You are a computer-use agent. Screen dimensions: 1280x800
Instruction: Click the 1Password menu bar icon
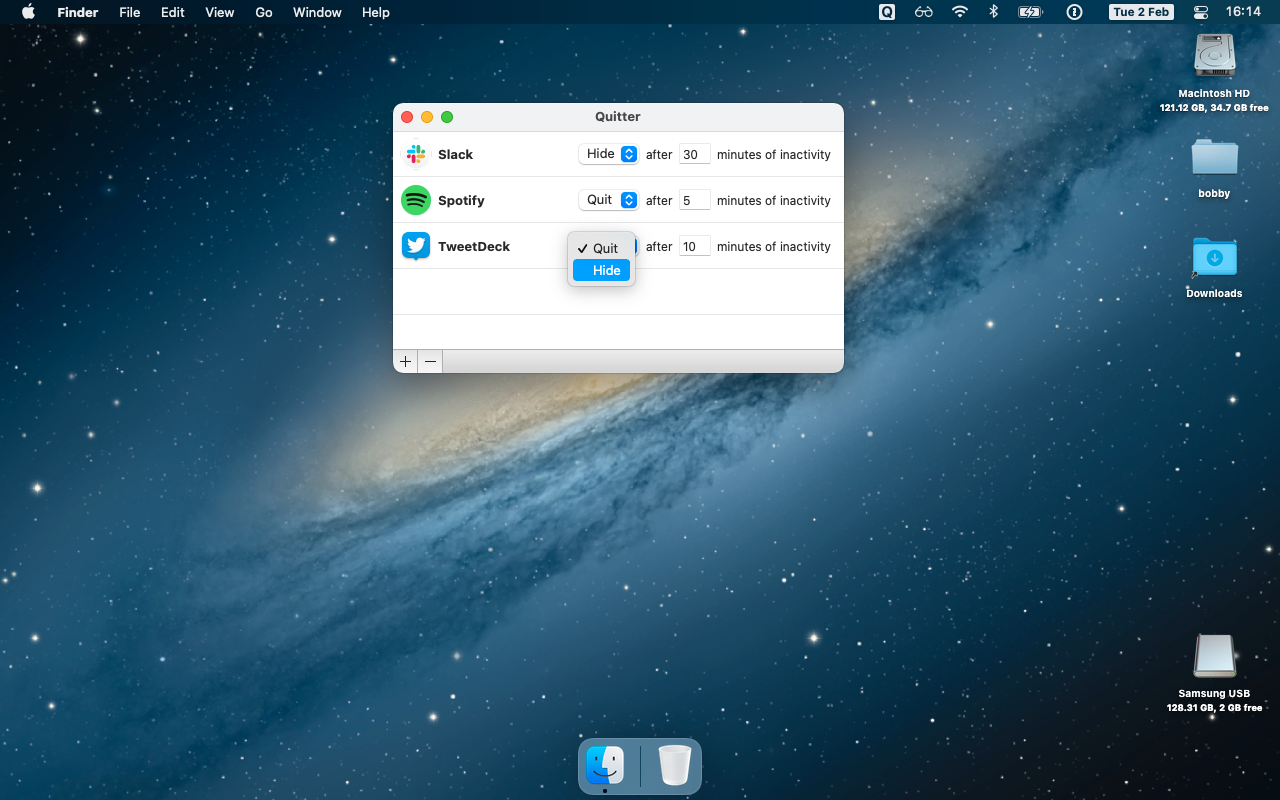(1075, 12)
